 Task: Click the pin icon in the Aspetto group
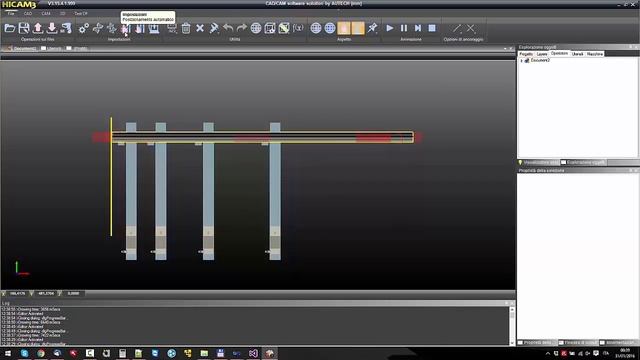point(372,28)
